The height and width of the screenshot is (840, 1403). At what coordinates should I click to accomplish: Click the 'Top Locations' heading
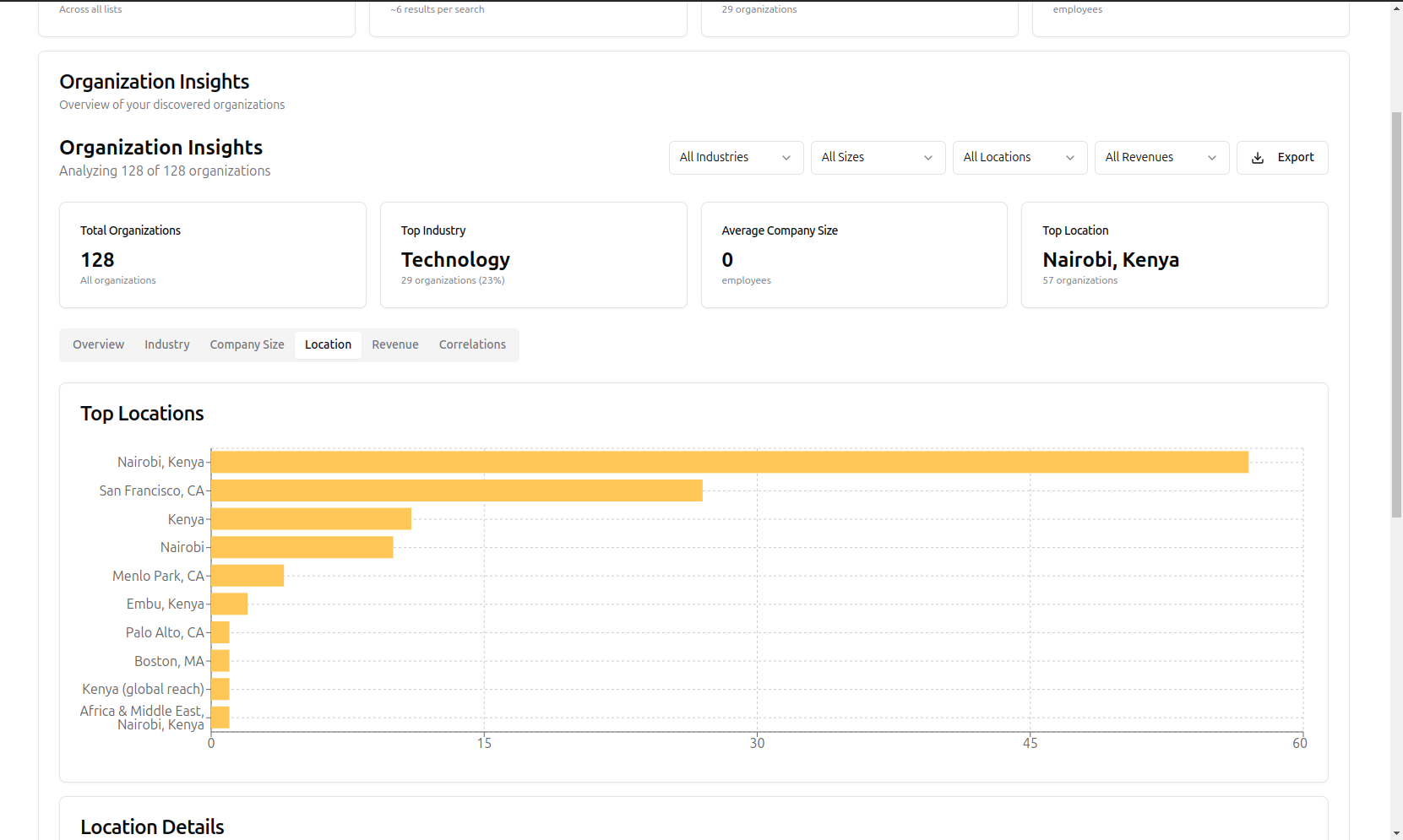pyautogui.click(x=142, y=414)
